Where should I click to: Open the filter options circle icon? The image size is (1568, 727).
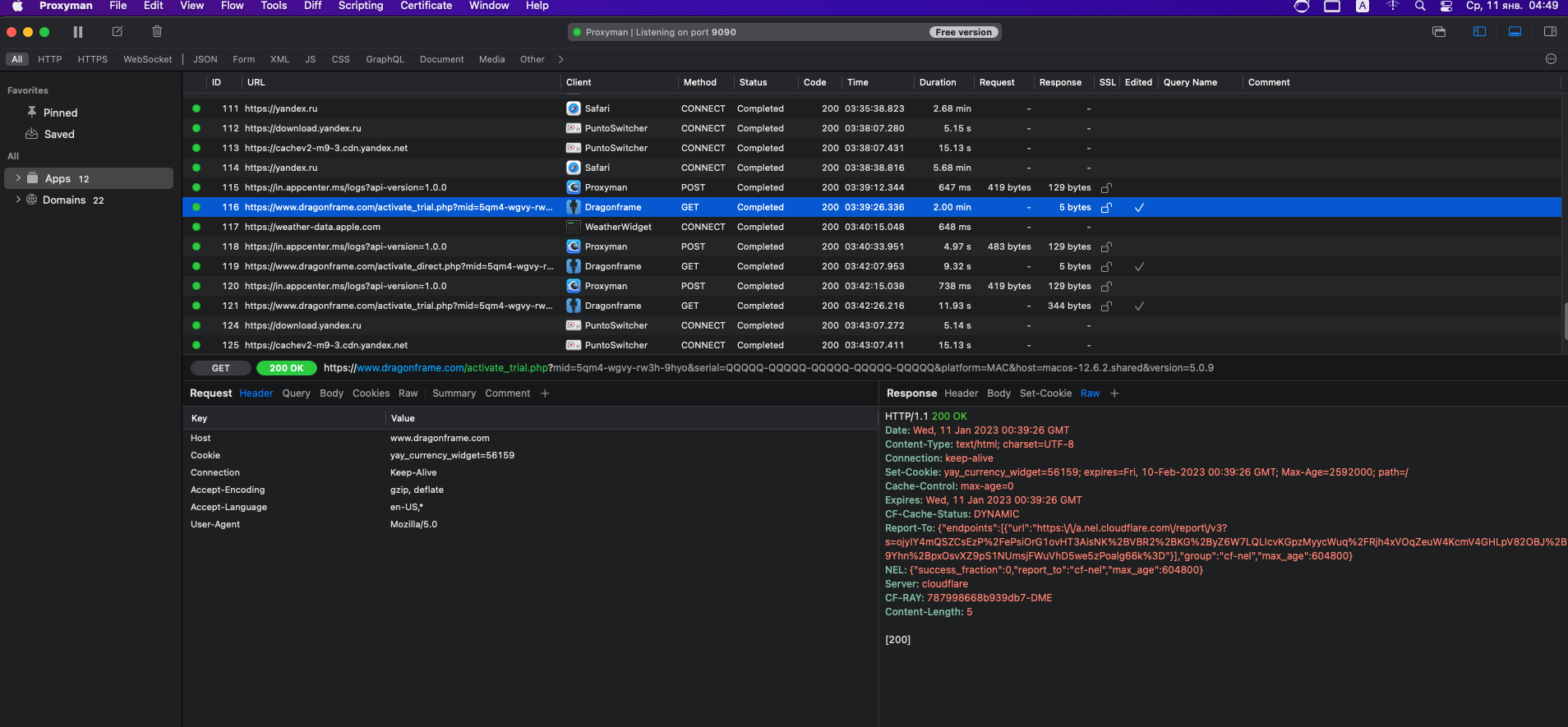(1551, 59)
